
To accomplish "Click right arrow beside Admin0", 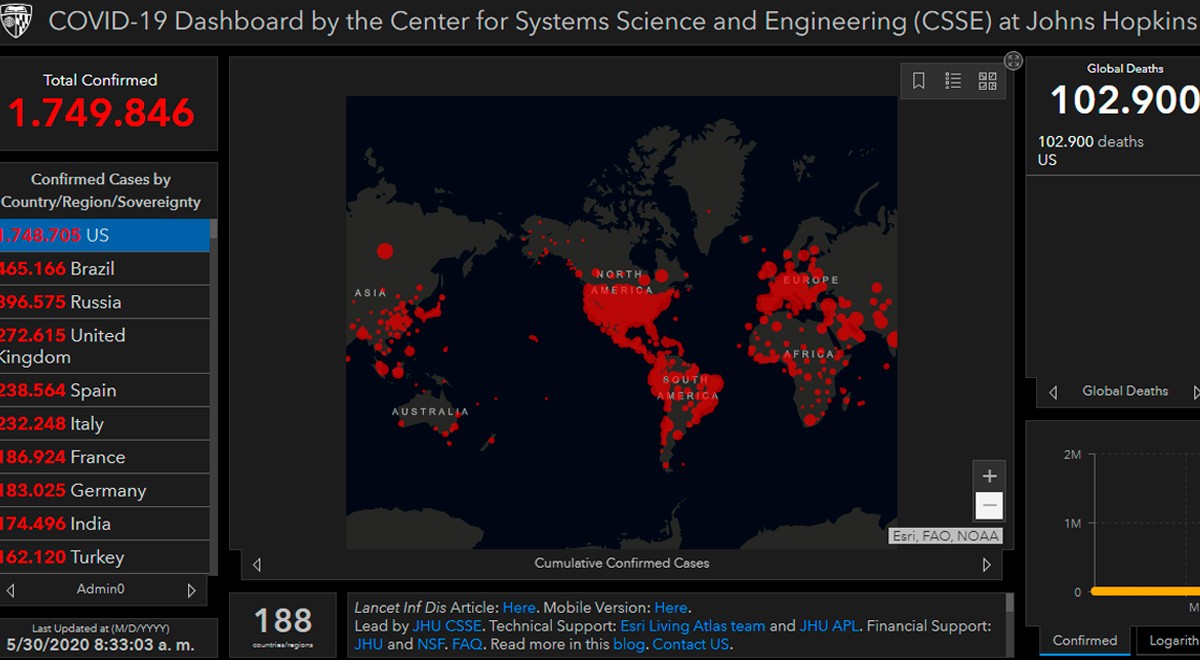I will click(192, 590).
